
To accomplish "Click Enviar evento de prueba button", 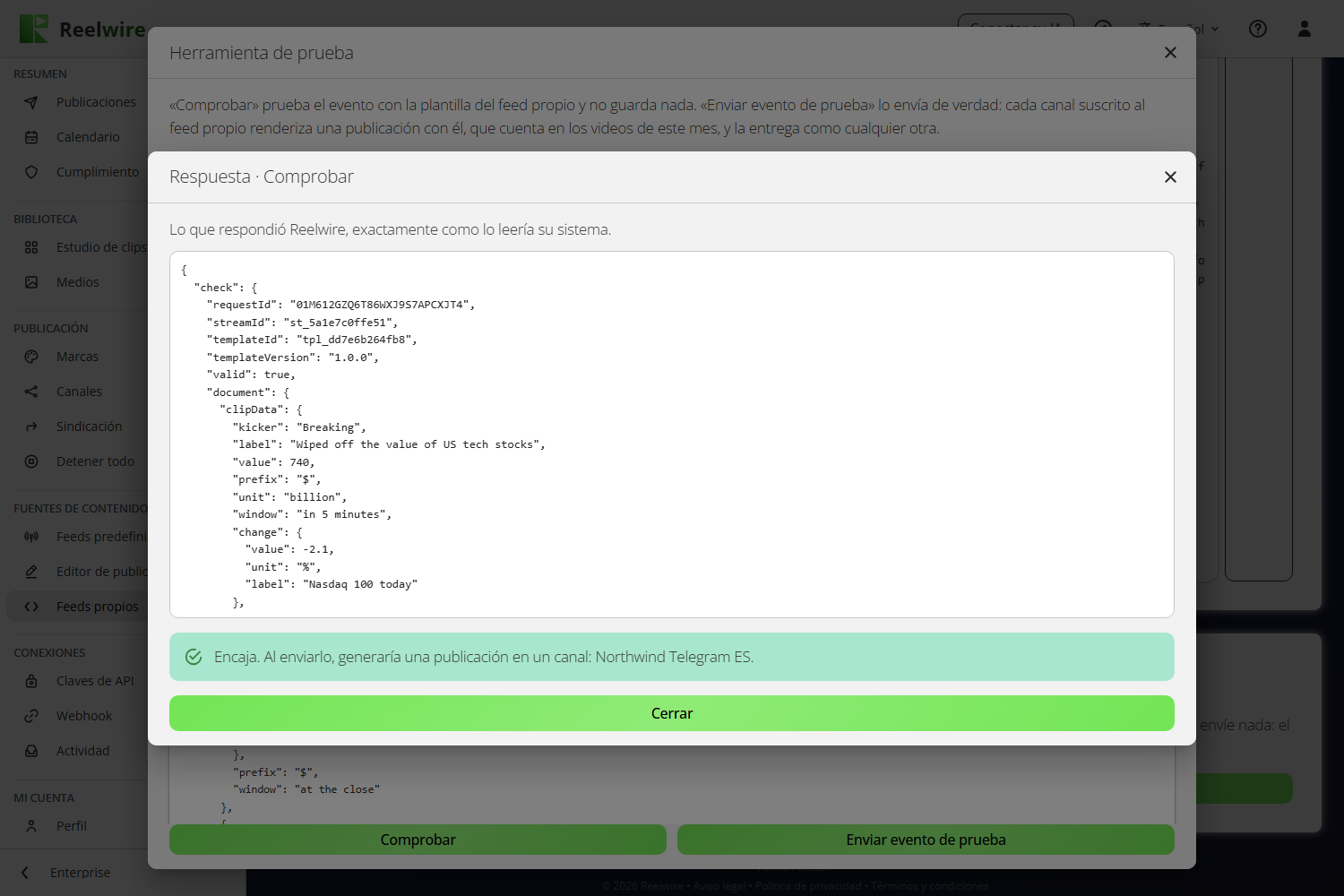I will pos(926,840).
